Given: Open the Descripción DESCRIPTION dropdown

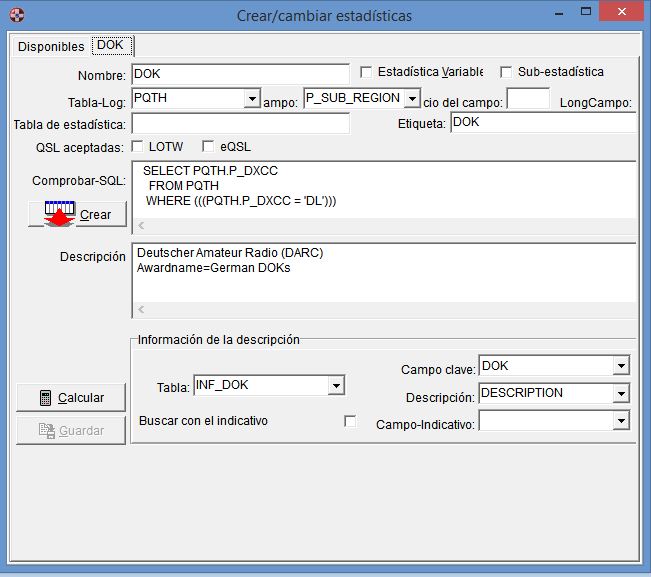Looking at the screenshot, I should point(621,394).
